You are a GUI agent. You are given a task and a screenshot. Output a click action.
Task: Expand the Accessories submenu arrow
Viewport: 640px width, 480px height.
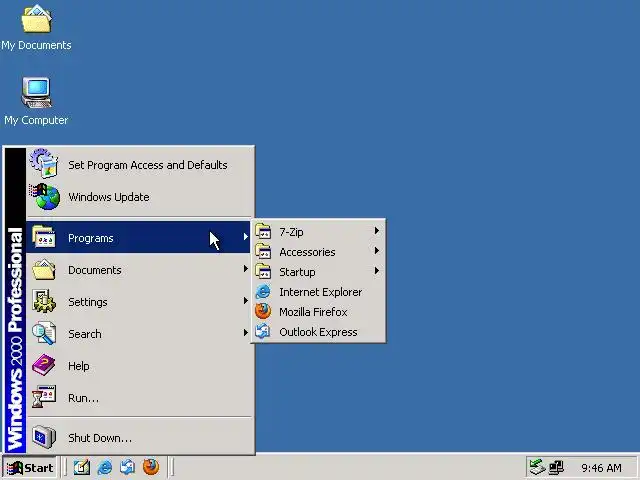(377, 251)
